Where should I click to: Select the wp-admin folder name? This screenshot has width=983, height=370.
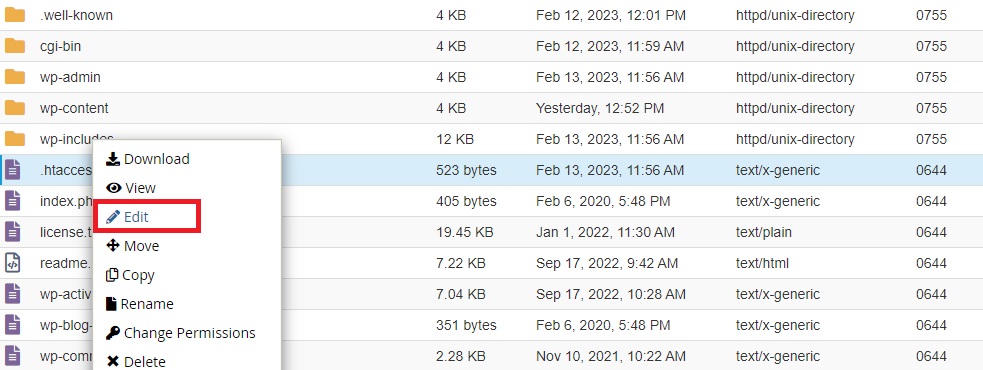70,77
